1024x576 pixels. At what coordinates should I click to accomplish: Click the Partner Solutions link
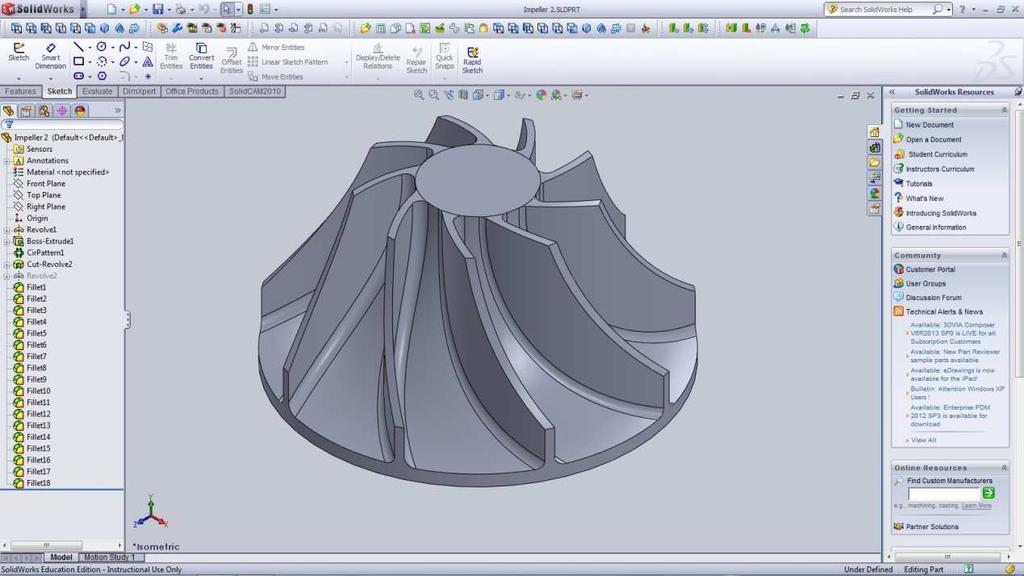(x=932, y=526)
